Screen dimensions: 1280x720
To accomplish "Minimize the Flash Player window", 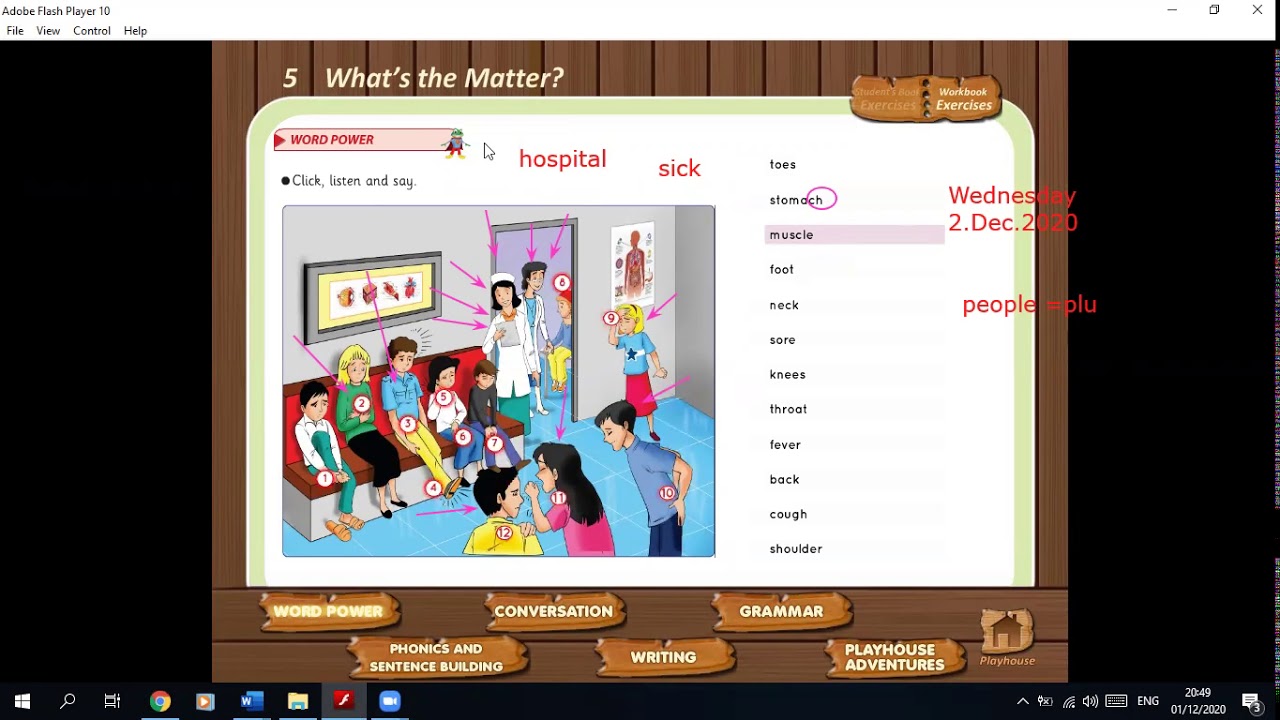I will click(1172, 10).
